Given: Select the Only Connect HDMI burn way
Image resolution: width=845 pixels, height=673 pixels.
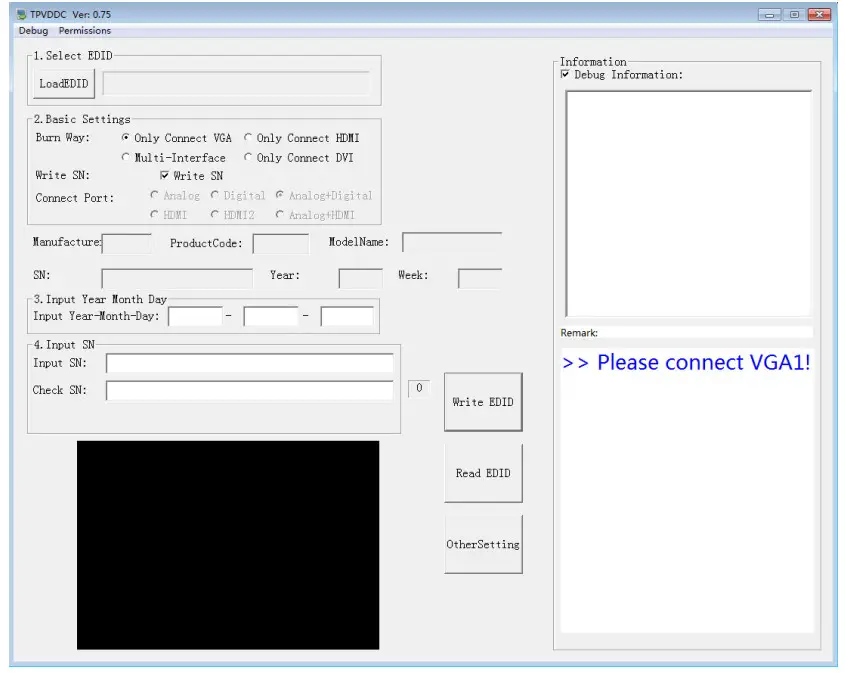Looking at the screenshot, I should tap(248, 138).
